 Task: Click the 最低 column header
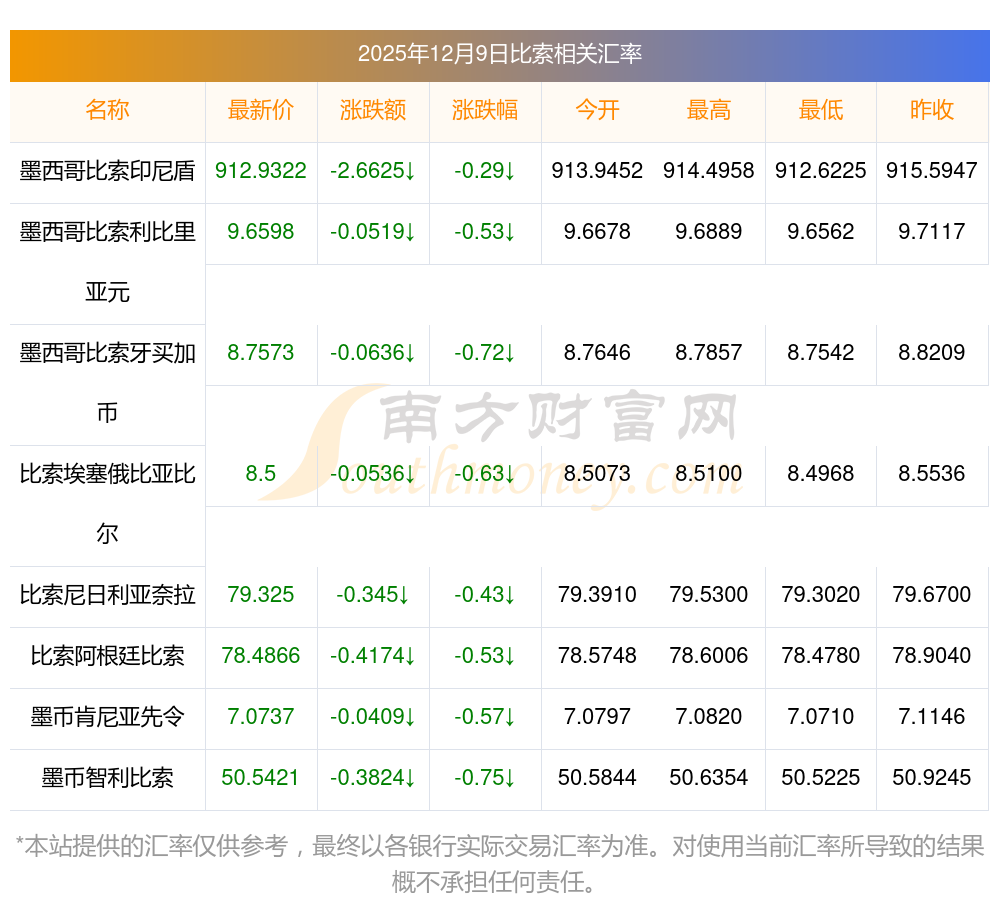[x=820, y=111]
